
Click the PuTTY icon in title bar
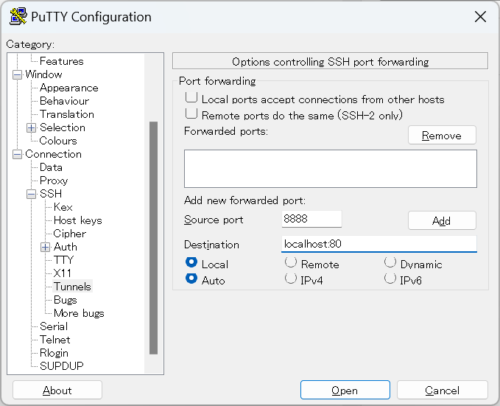click(18, 17)
